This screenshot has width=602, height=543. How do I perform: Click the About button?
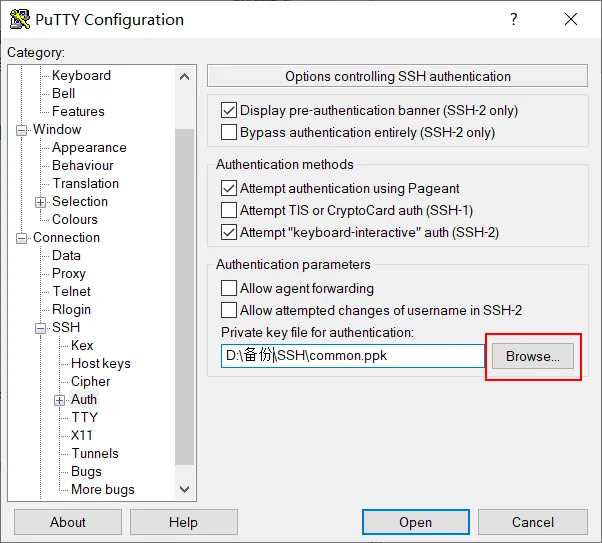pyautogui.click(x=68, y=522)
